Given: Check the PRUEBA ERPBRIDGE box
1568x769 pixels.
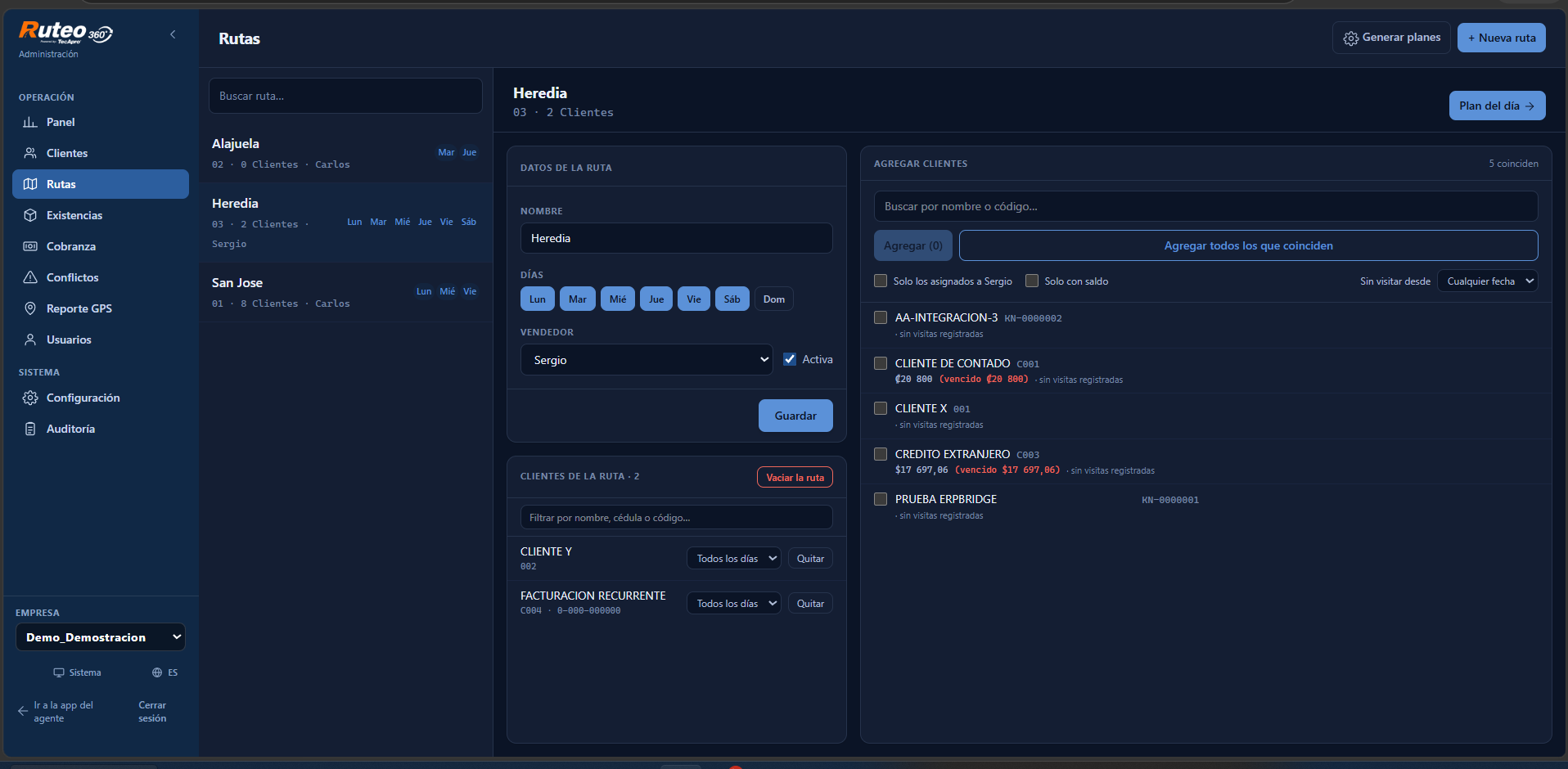Looking at the screenshot, I should pos(881,499).
